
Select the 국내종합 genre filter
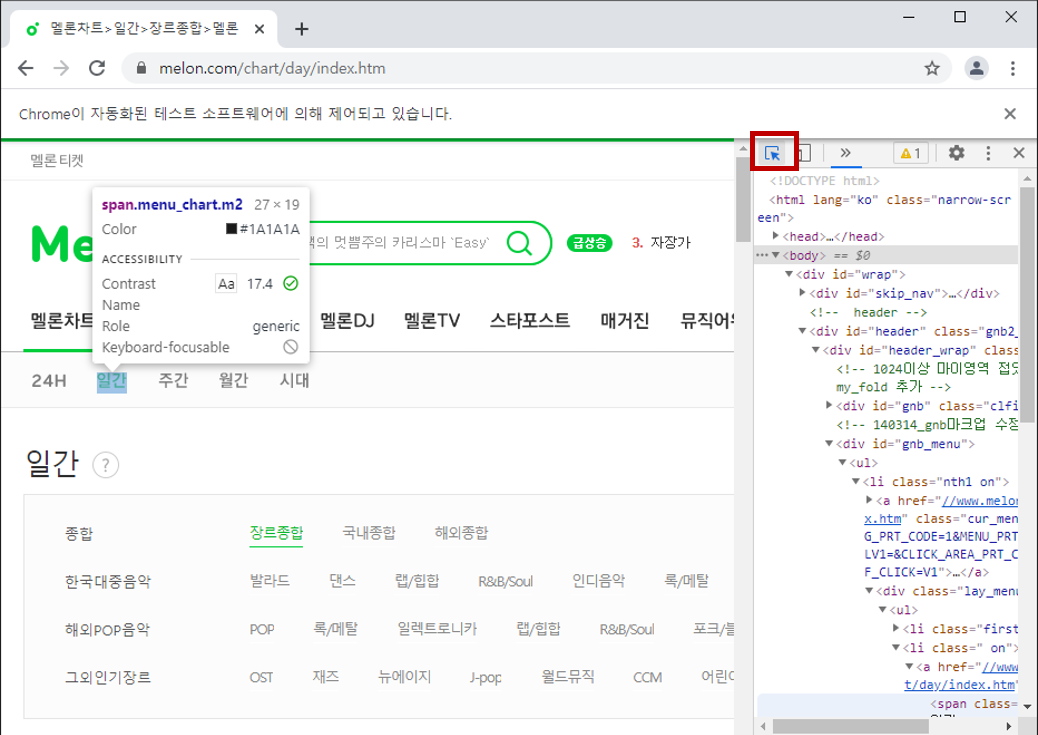pos(369,533)
